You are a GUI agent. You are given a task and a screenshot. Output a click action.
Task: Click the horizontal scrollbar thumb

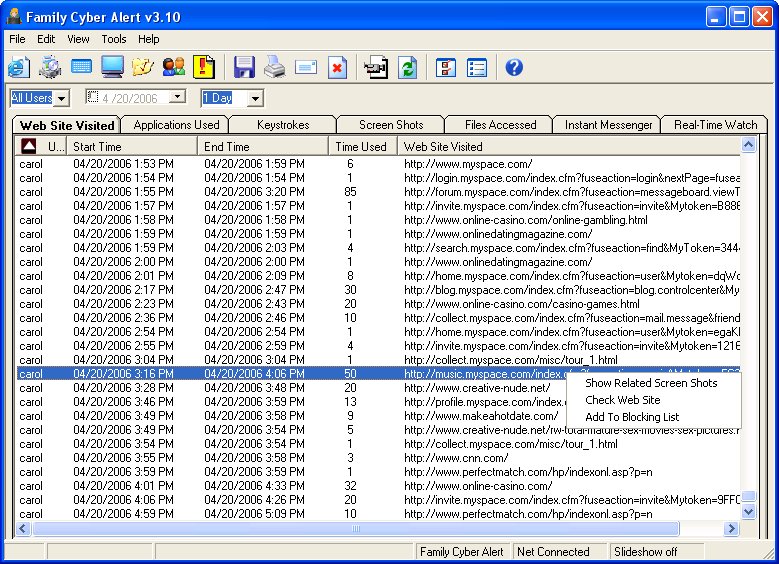355,528
